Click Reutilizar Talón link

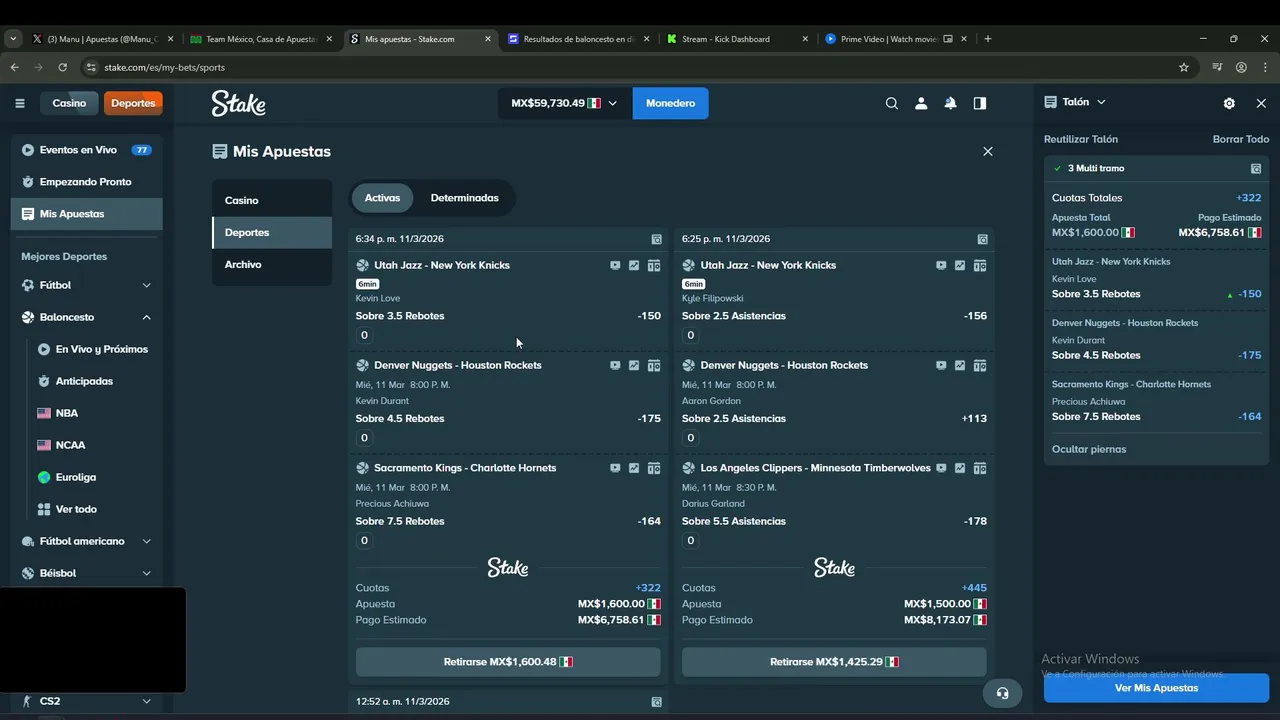pyautogui.click(x=1081, y=139)
